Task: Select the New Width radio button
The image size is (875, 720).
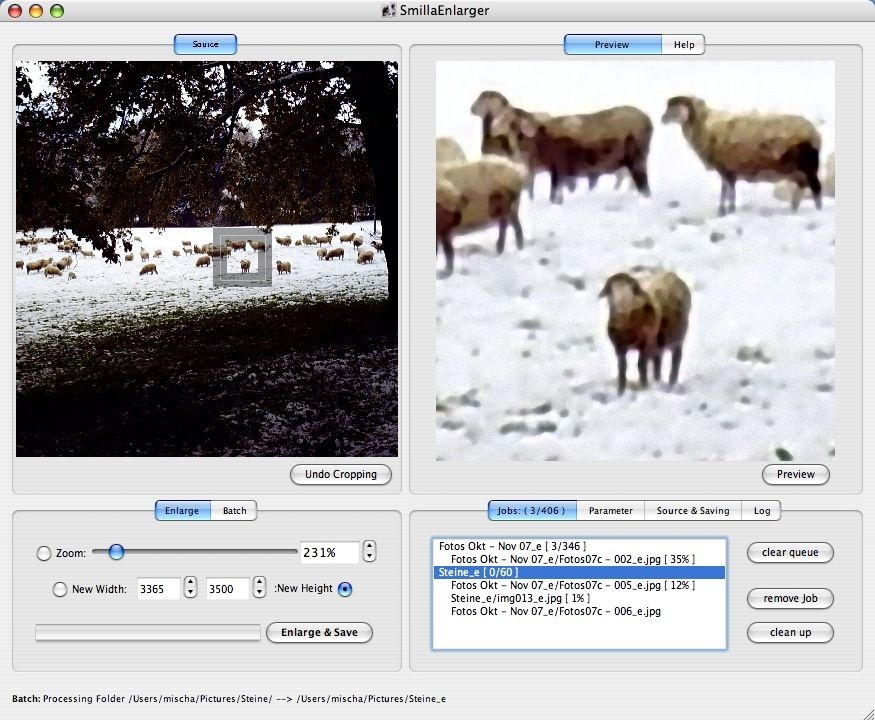Action: (x=59, y=589)
